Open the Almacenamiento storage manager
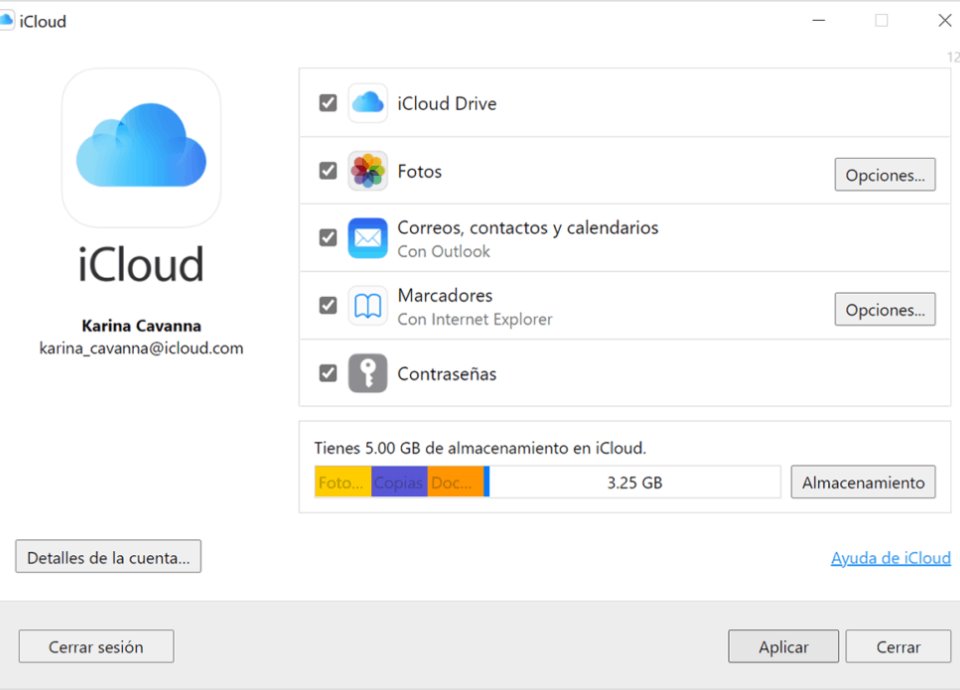Screen dimensions: 960x690 (863, 482)
